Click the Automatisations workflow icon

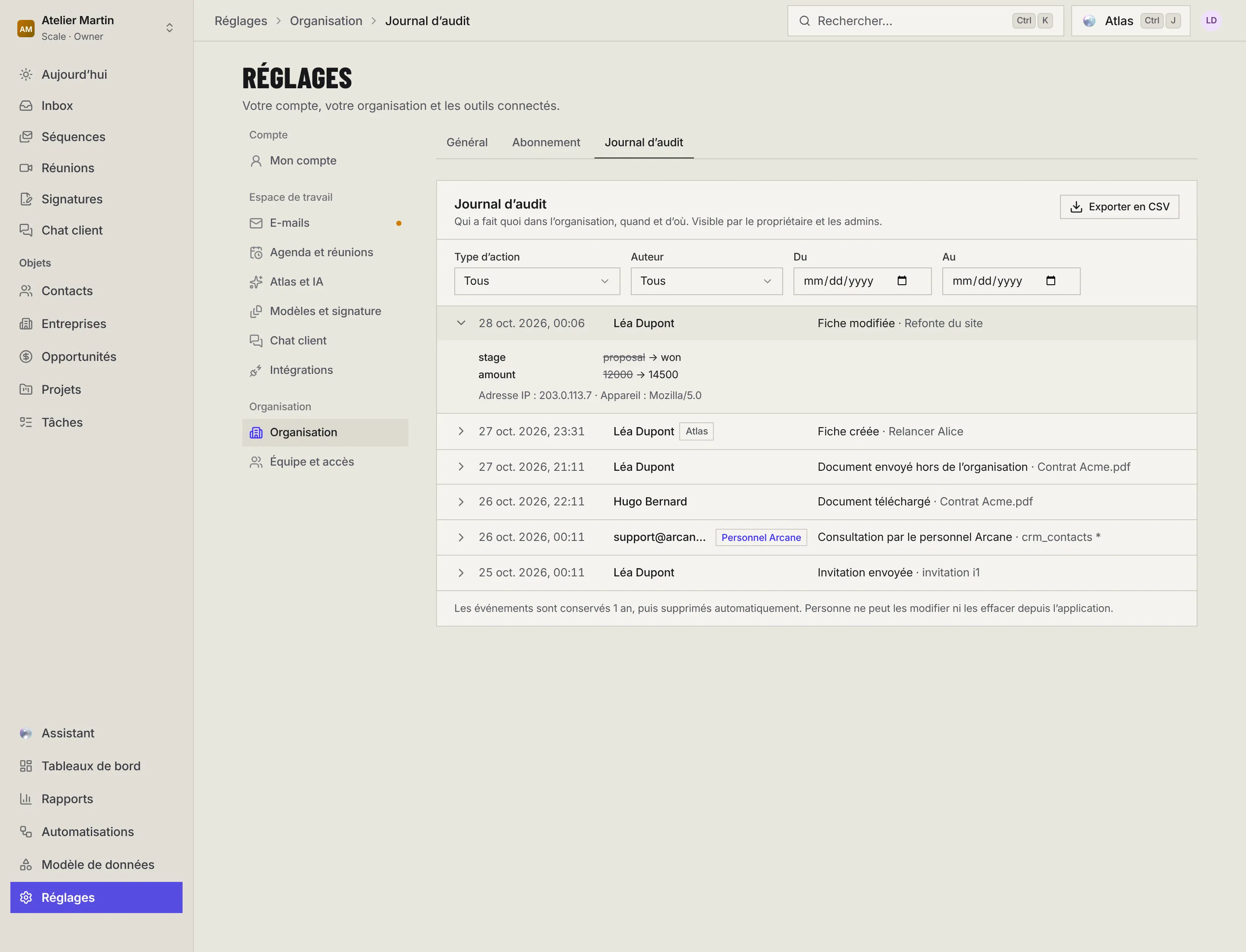[26, 832]
